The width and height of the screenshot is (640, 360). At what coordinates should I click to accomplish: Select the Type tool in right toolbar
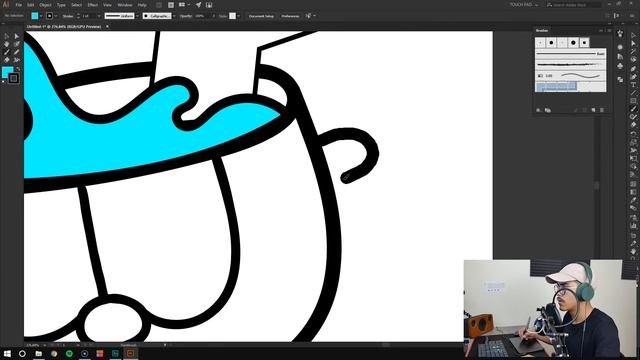click(x=633, y=85)
